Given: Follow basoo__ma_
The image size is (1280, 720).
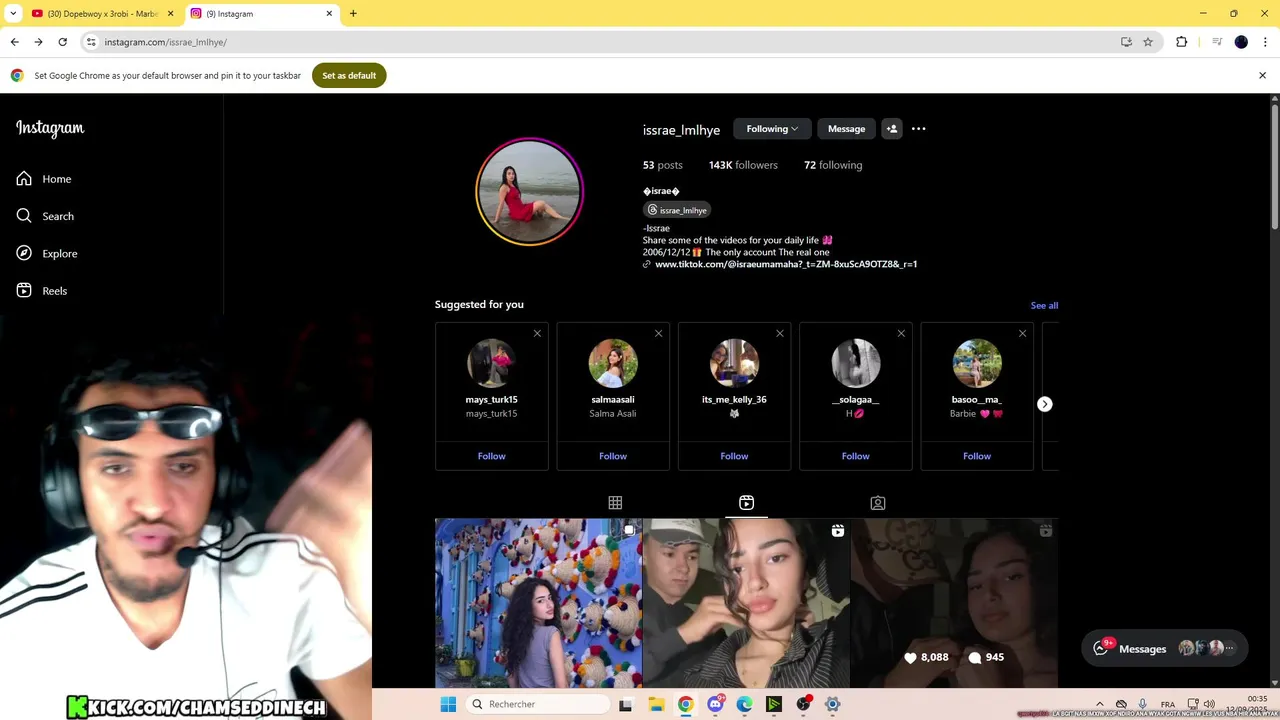Looking at the screenshot, I should coord(977,456).
